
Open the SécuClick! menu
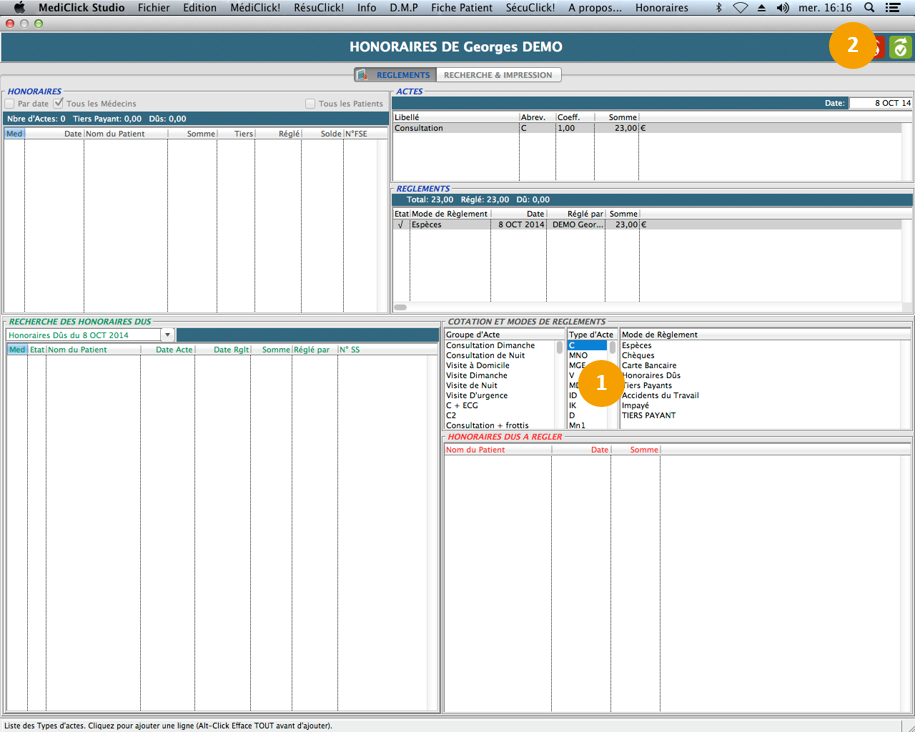(x=530, y=8)
